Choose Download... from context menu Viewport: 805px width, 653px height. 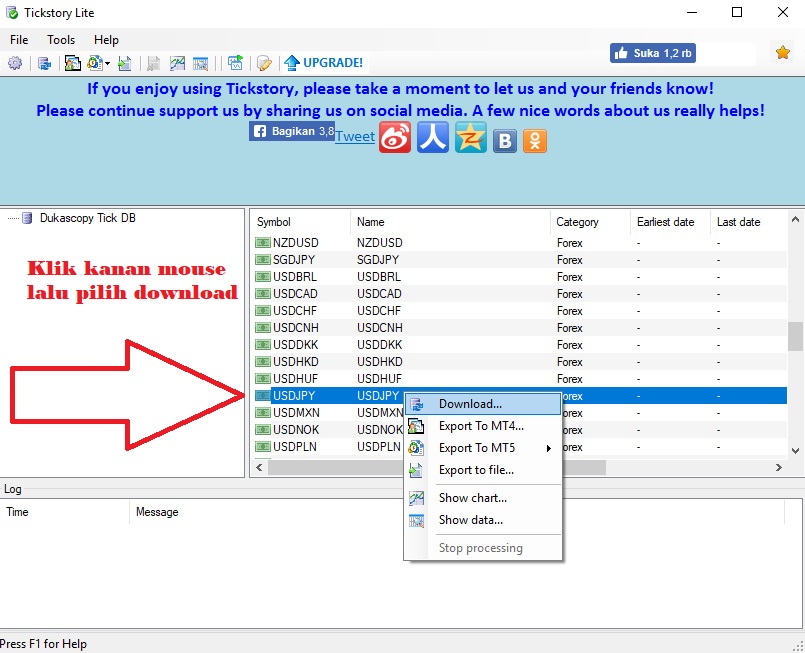[483, 404]
